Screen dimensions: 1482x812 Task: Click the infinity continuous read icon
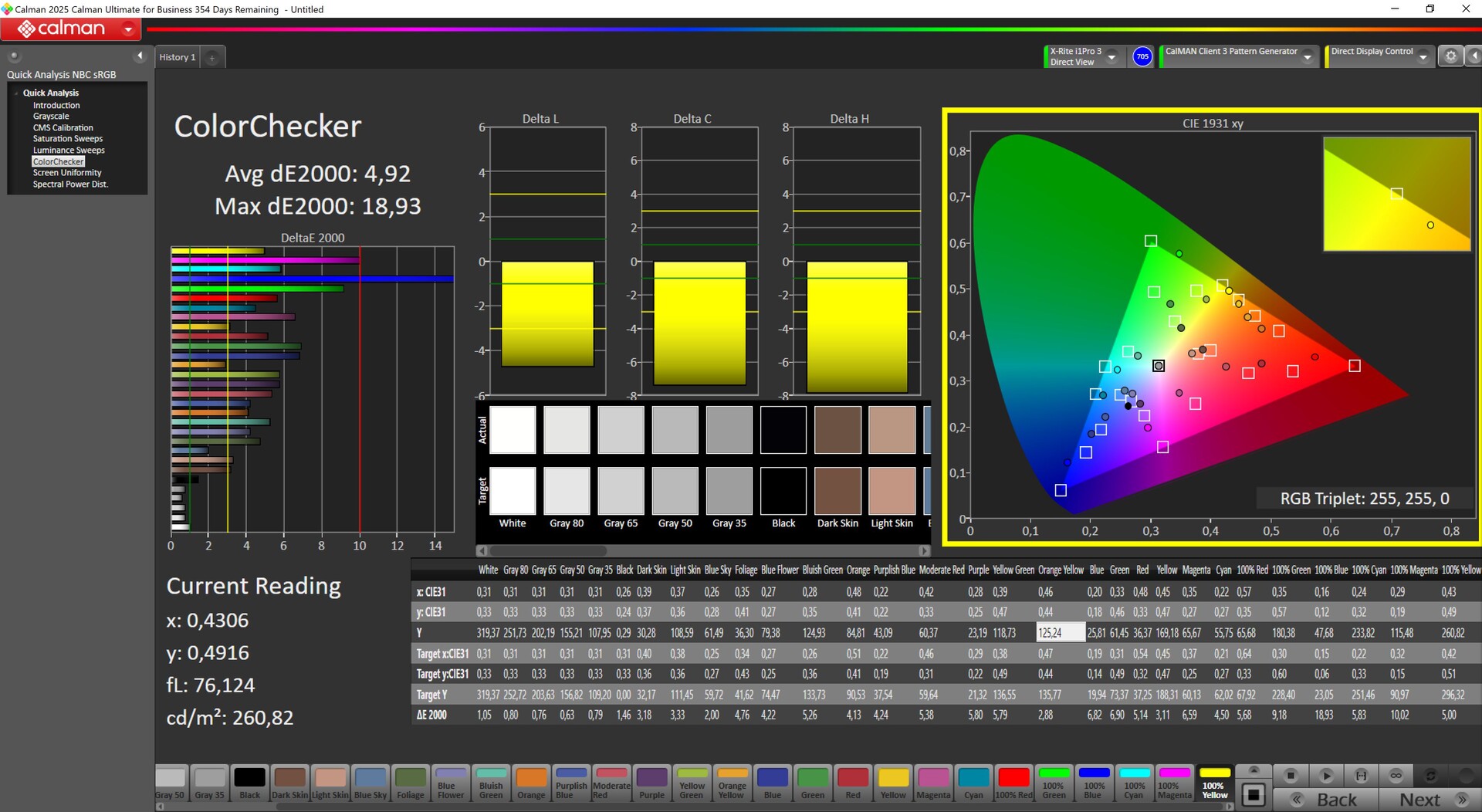1396,775
